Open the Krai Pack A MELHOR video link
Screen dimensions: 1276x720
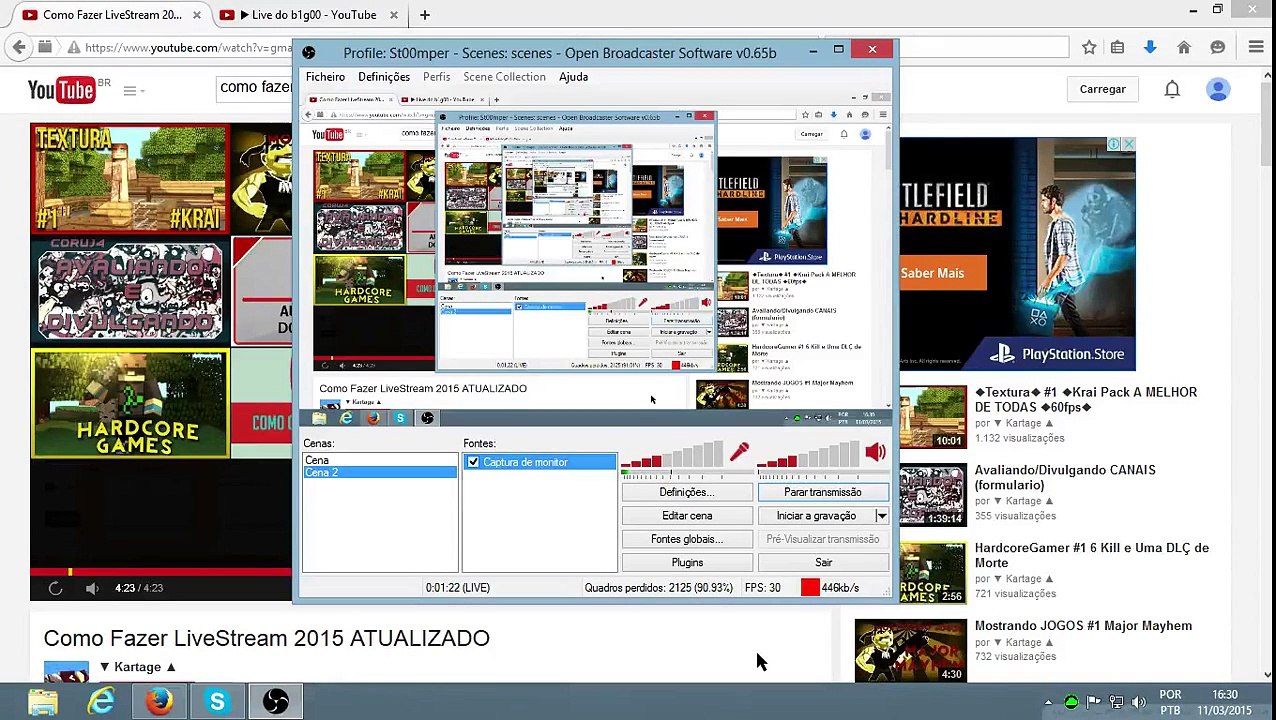(x=1085, y=400)
